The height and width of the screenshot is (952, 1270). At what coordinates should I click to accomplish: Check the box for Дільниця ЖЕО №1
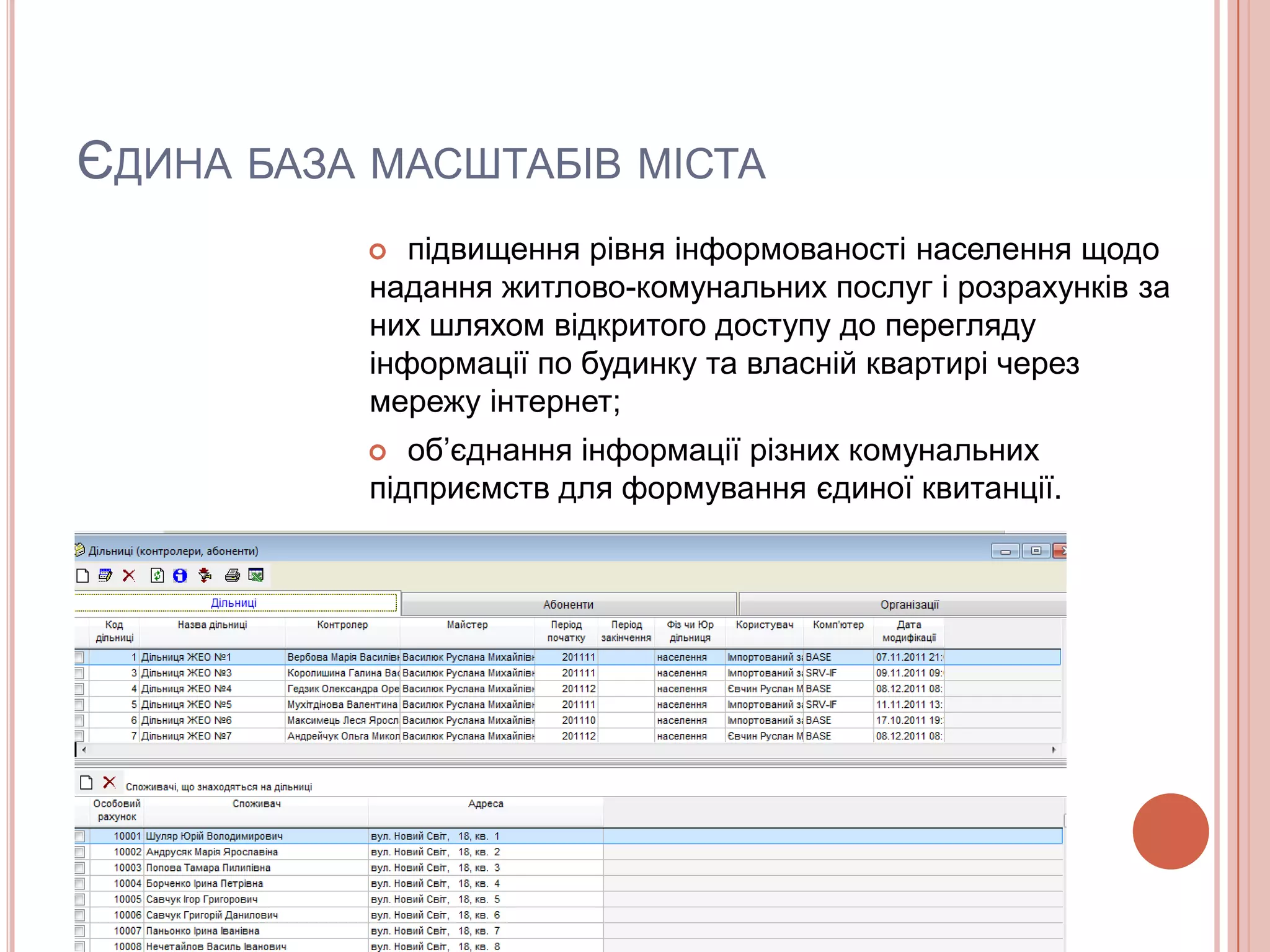pyautogui.click(x=79, y=657)
